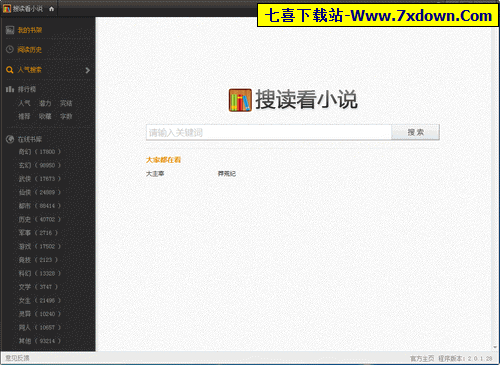The image size is (502, 367).
Task: Focus the 请输入关键词 search field
Action: [269, 133]
